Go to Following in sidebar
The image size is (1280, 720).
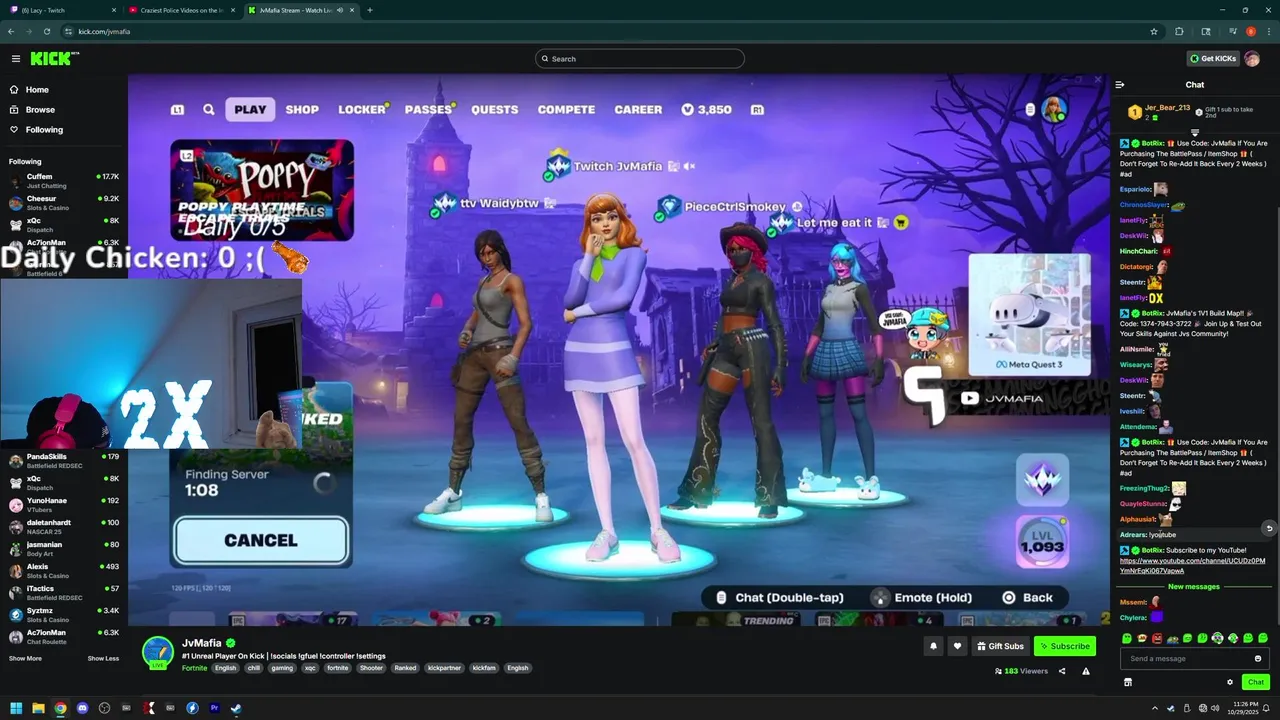tap(43, 130)
